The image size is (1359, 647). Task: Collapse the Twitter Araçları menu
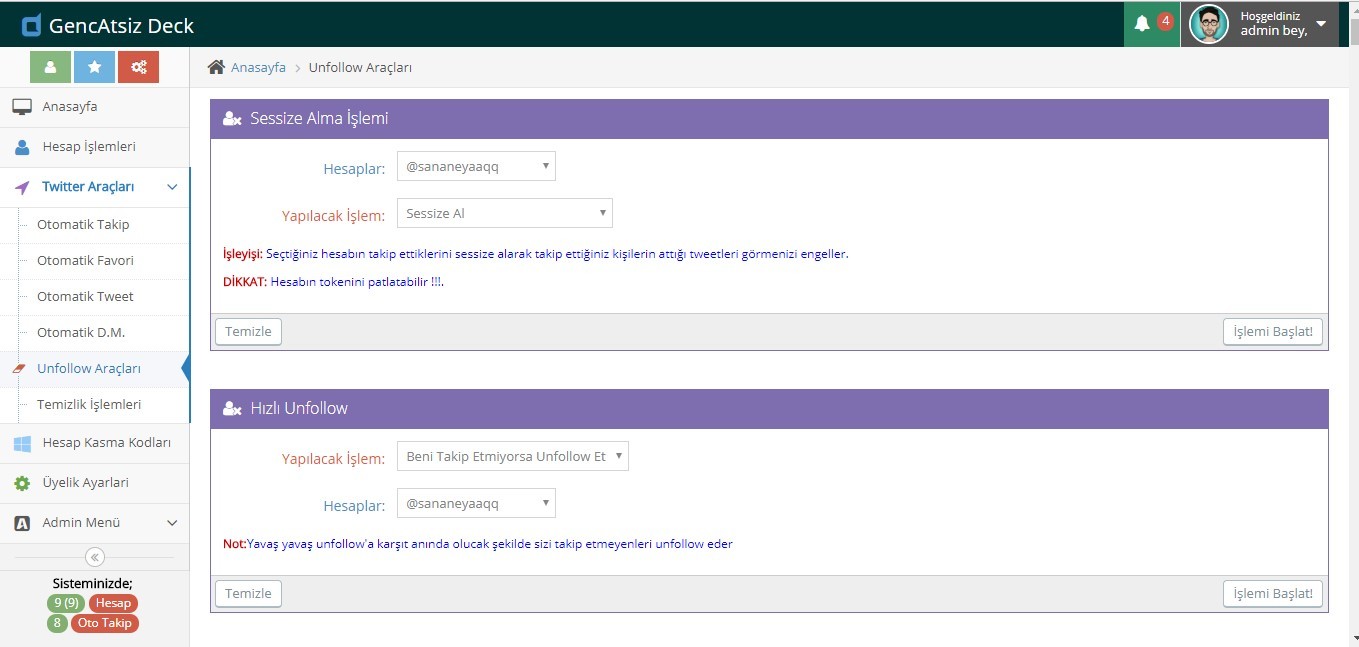click(x=171, y=187)
